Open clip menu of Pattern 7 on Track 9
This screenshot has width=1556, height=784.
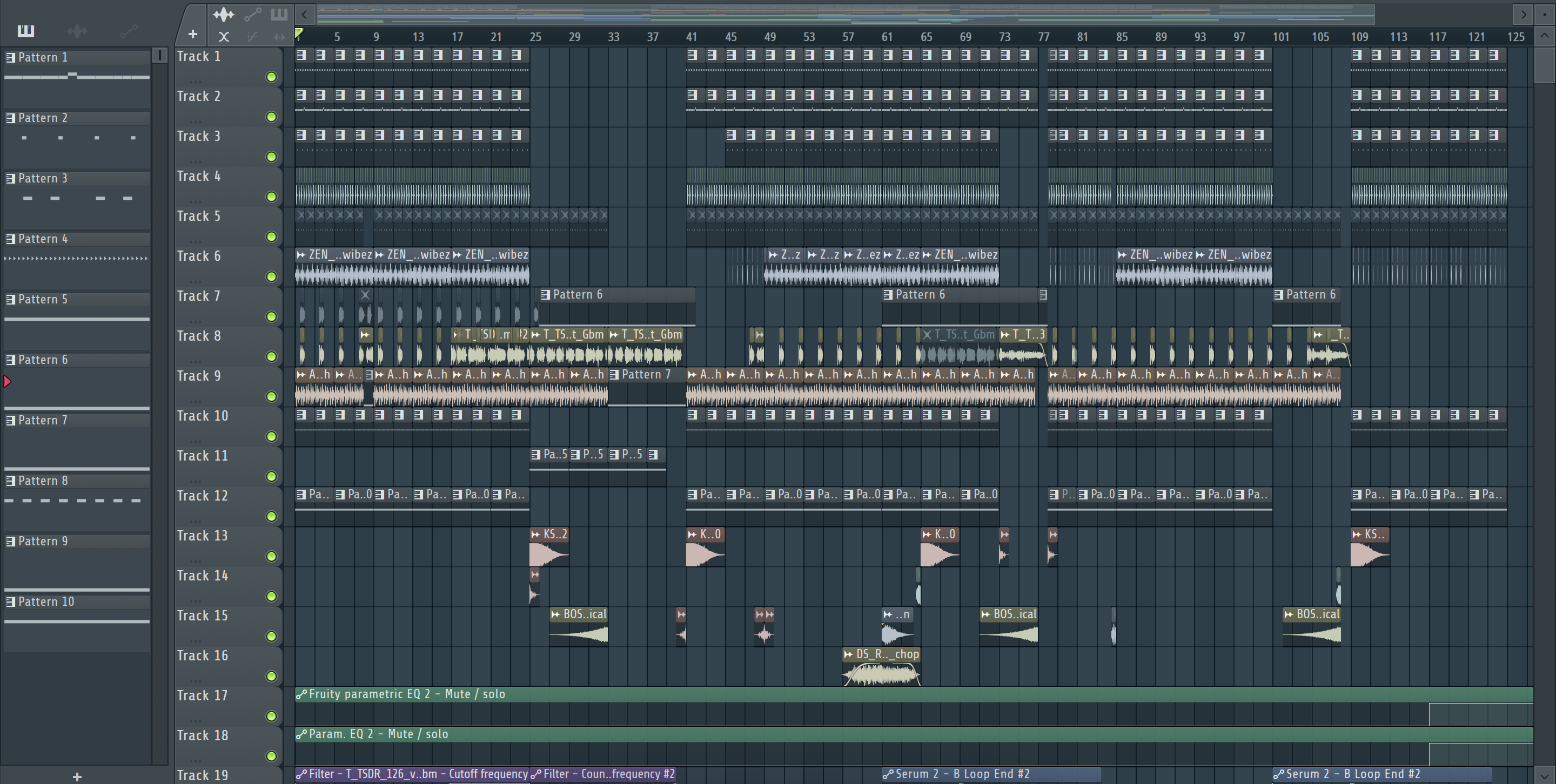(x=614, y=375)
